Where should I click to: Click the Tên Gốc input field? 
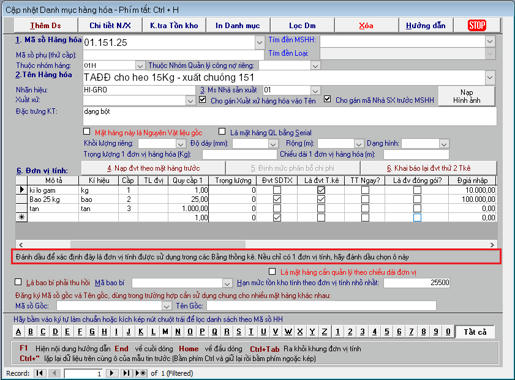coord(321,305)
